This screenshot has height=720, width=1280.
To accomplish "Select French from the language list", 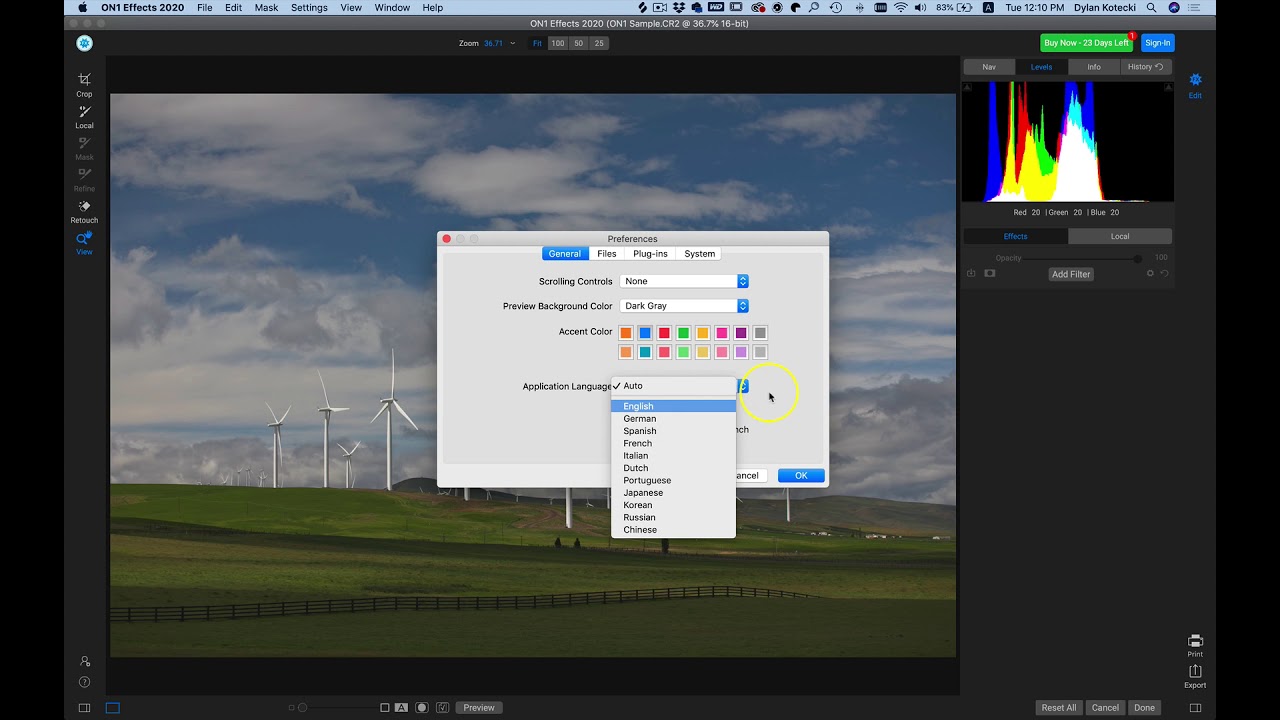I will [637, 443].
